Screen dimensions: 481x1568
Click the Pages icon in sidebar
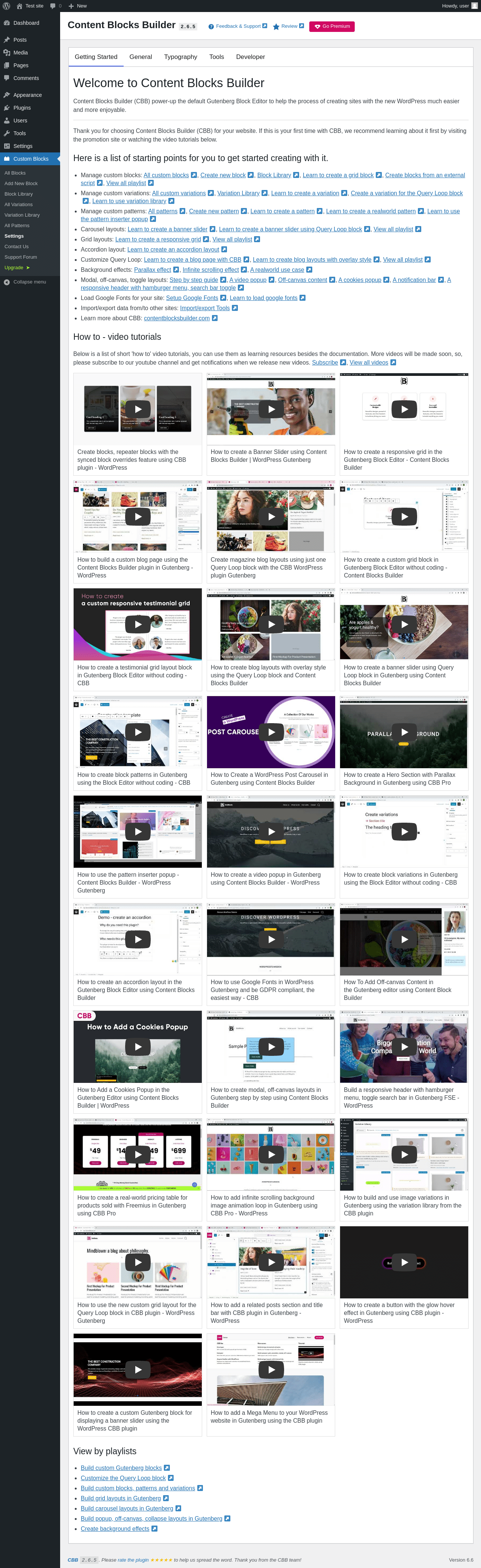(x=7, y=66)
